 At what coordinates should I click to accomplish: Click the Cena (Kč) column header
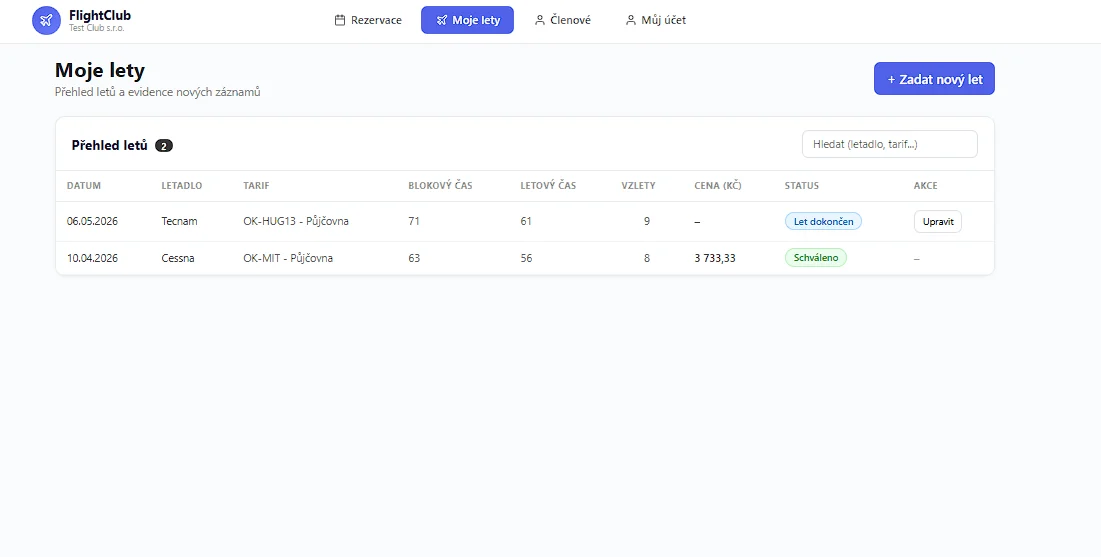coord(718,186)
